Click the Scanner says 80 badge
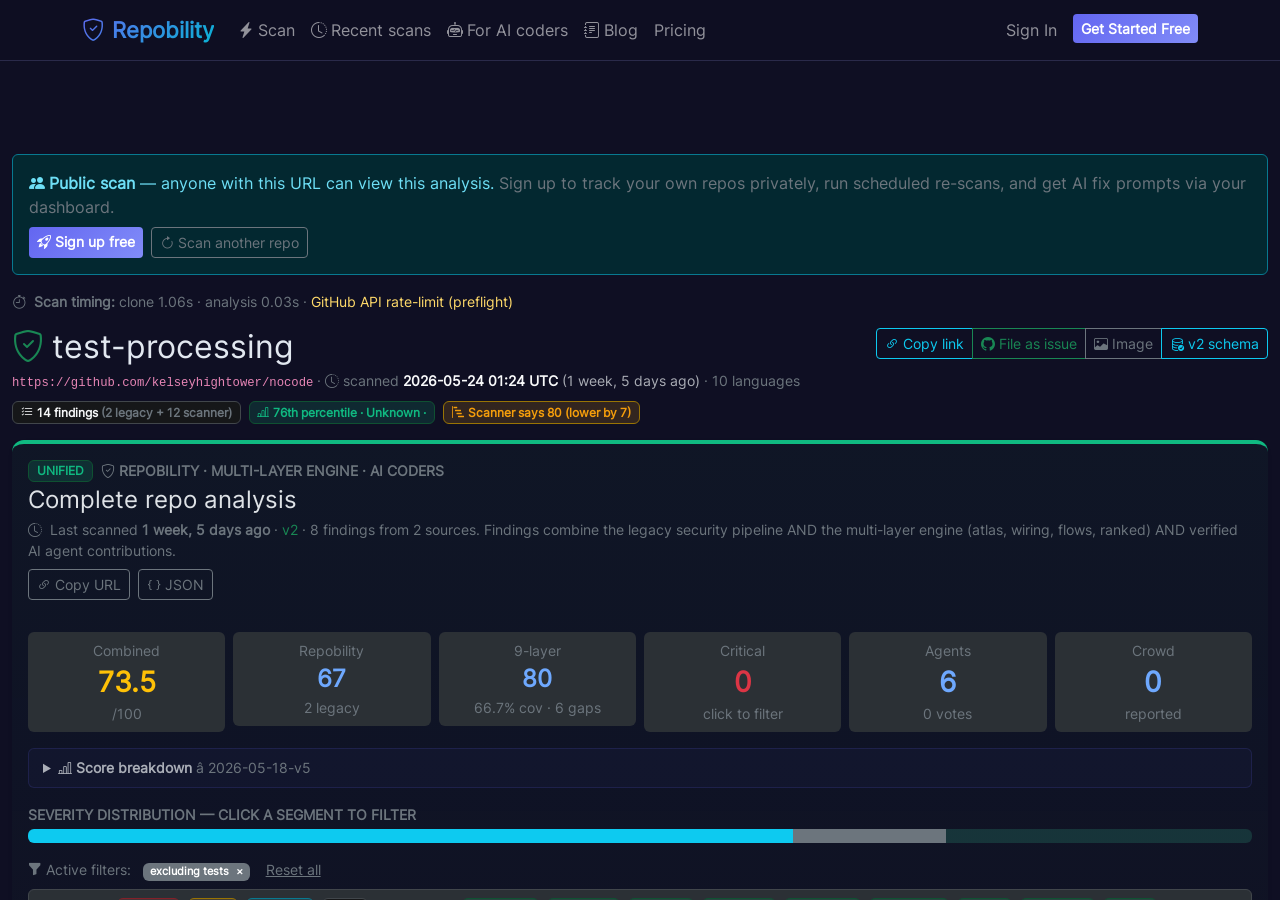 click(x=541, y=412)
